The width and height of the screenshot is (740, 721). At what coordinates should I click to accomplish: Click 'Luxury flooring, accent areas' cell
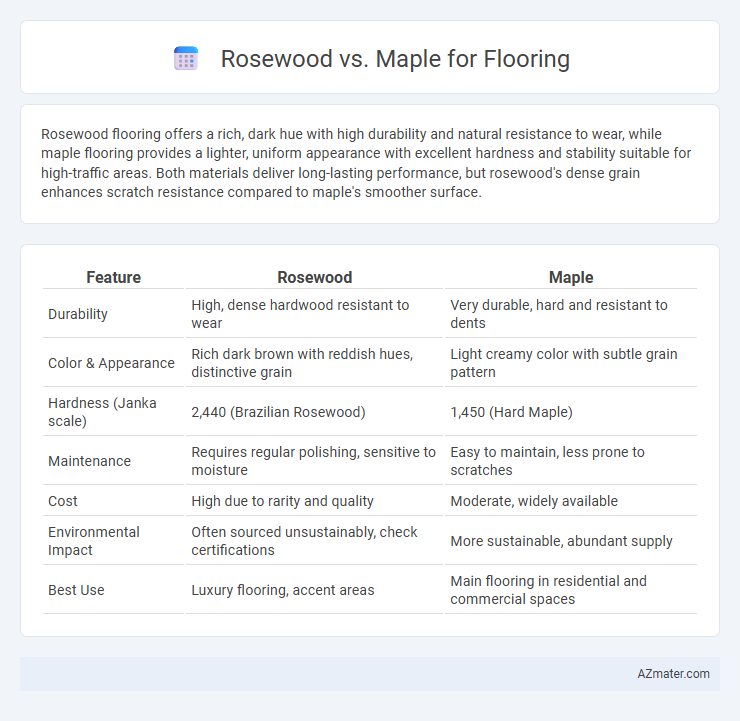[x=283, y=590]
